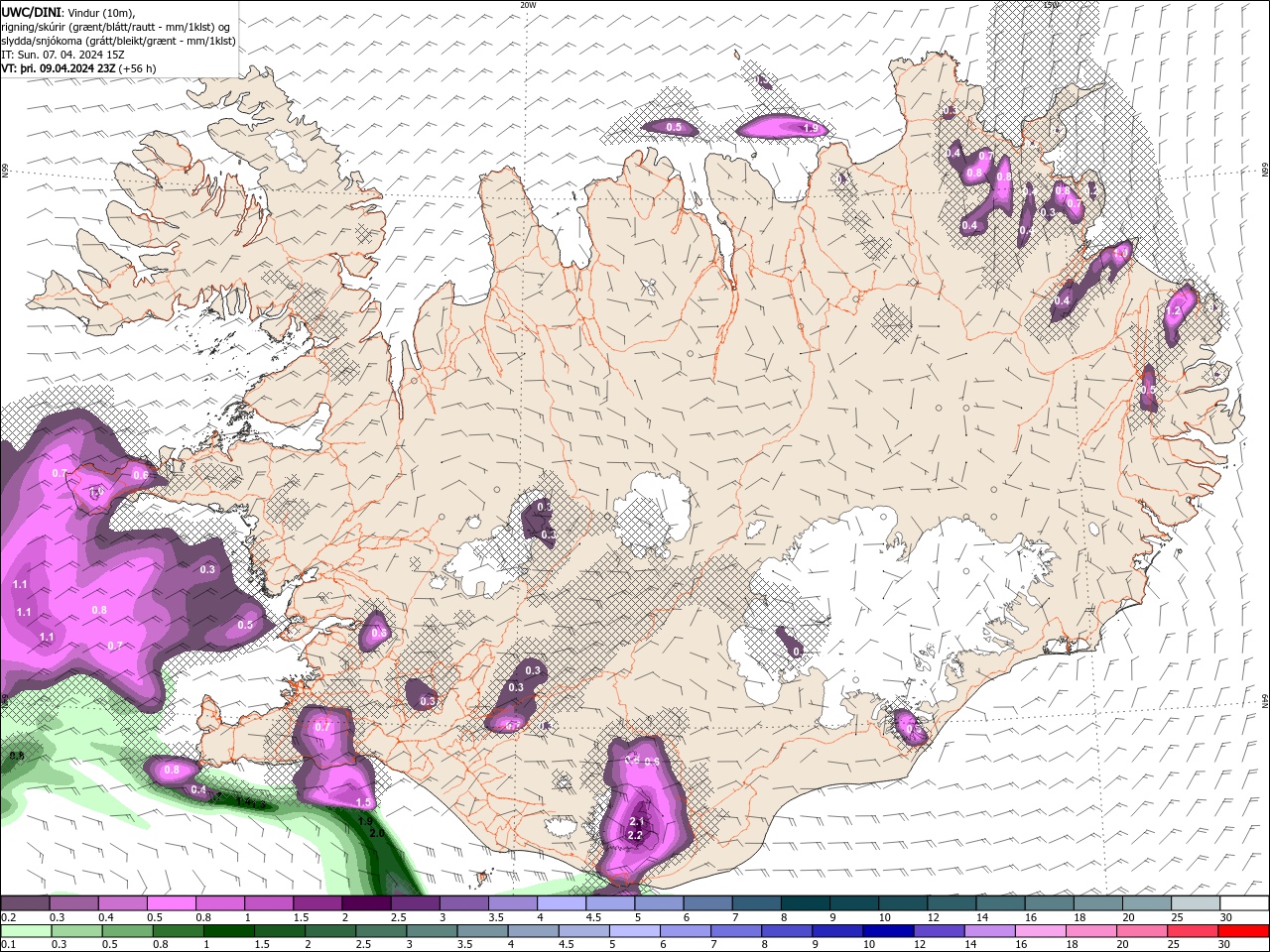Image resolution: width=1270 pixels, height=952 pixels.
Task: Pick the darkest purple 2 swatch in top scale
Action: [x=365, y=903]
